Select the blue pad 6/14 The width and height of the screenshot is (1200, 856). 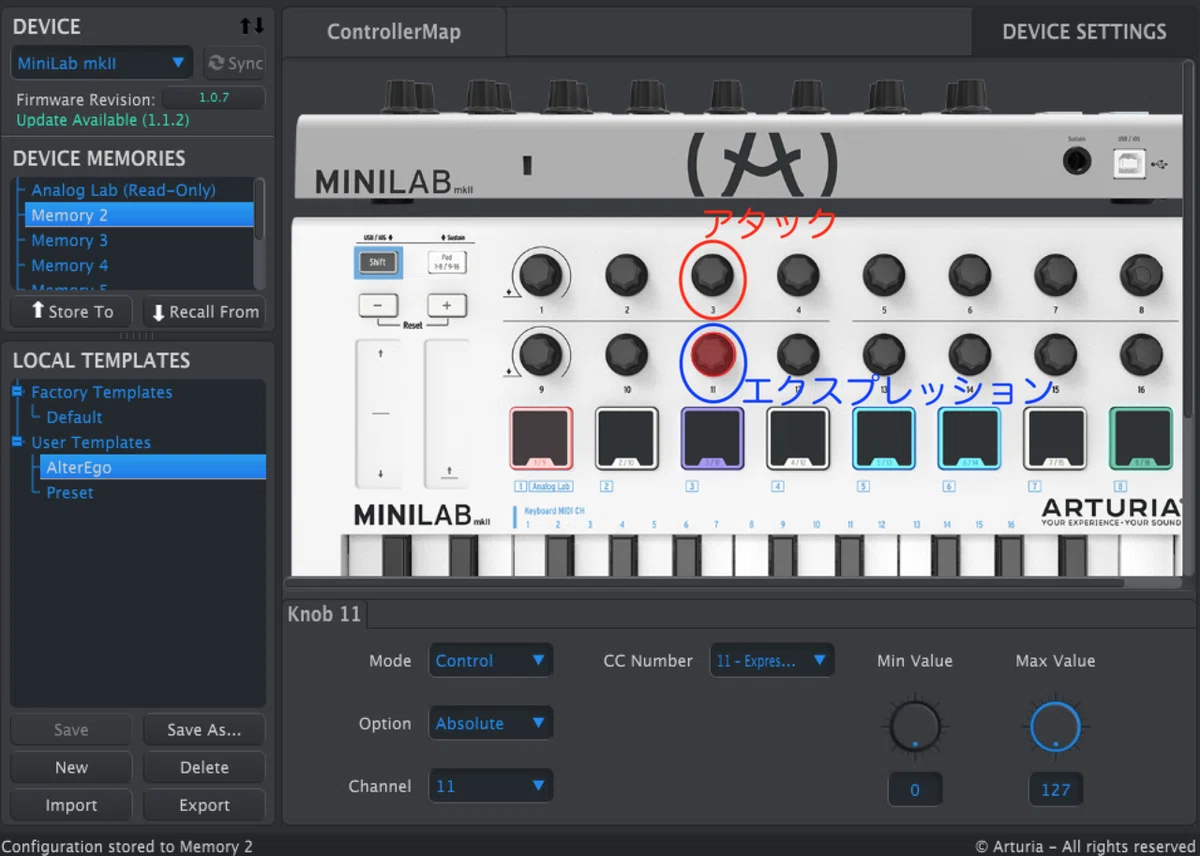[969, 438]
